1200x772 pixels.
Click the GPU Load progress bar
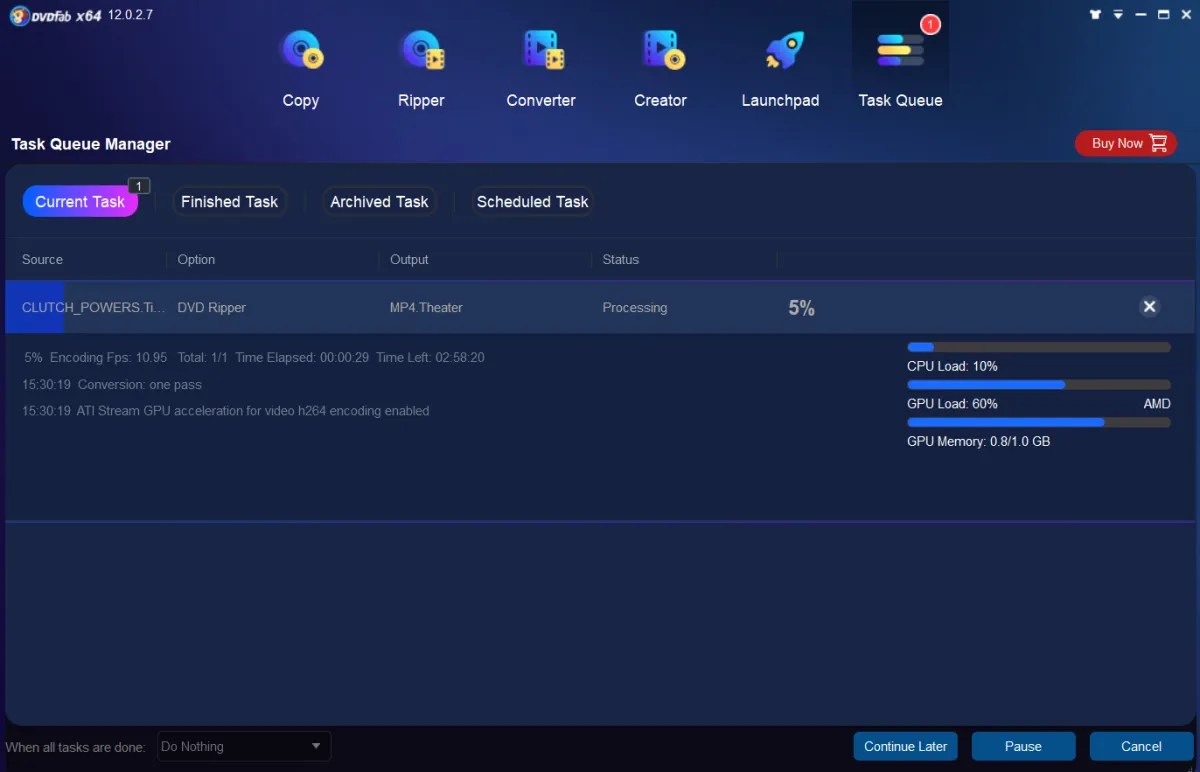pyautogui.click(x=1038, y=384)
